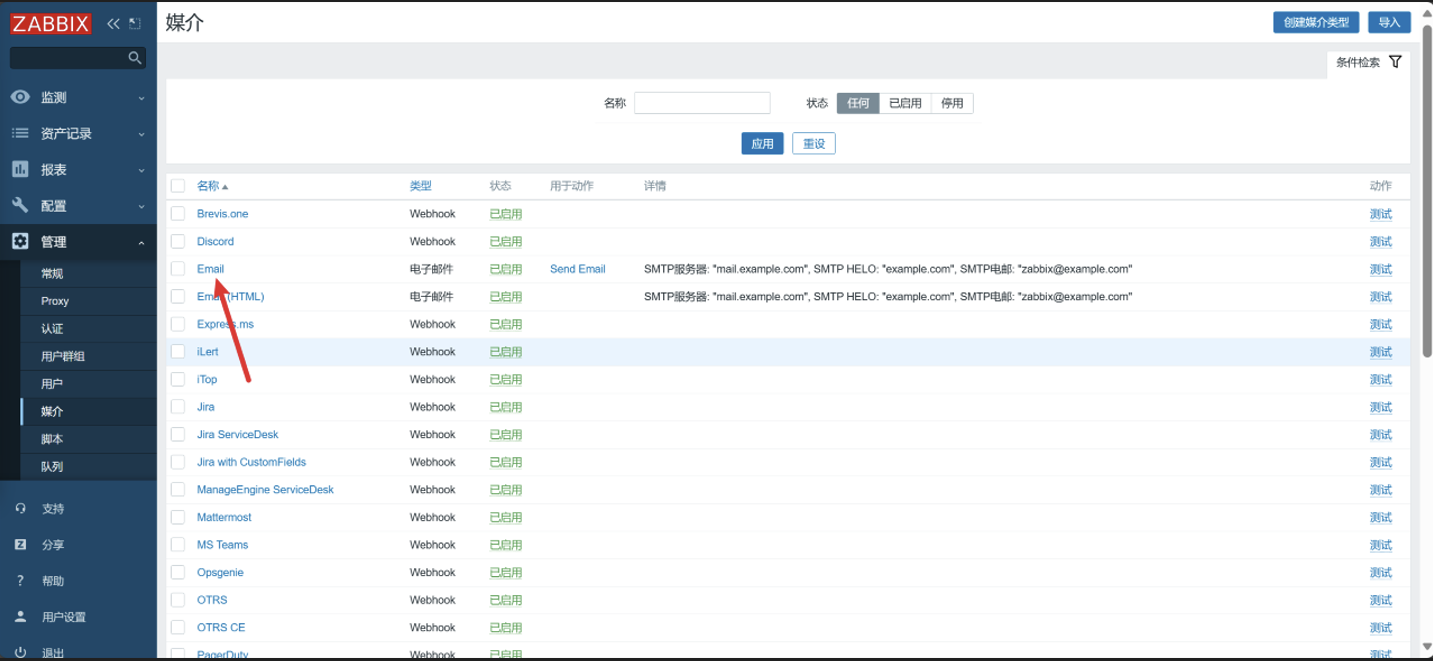Click the sidebar hide (kiosk) icon
This screenshot has width=1433, height=661.
pos(135,23)
